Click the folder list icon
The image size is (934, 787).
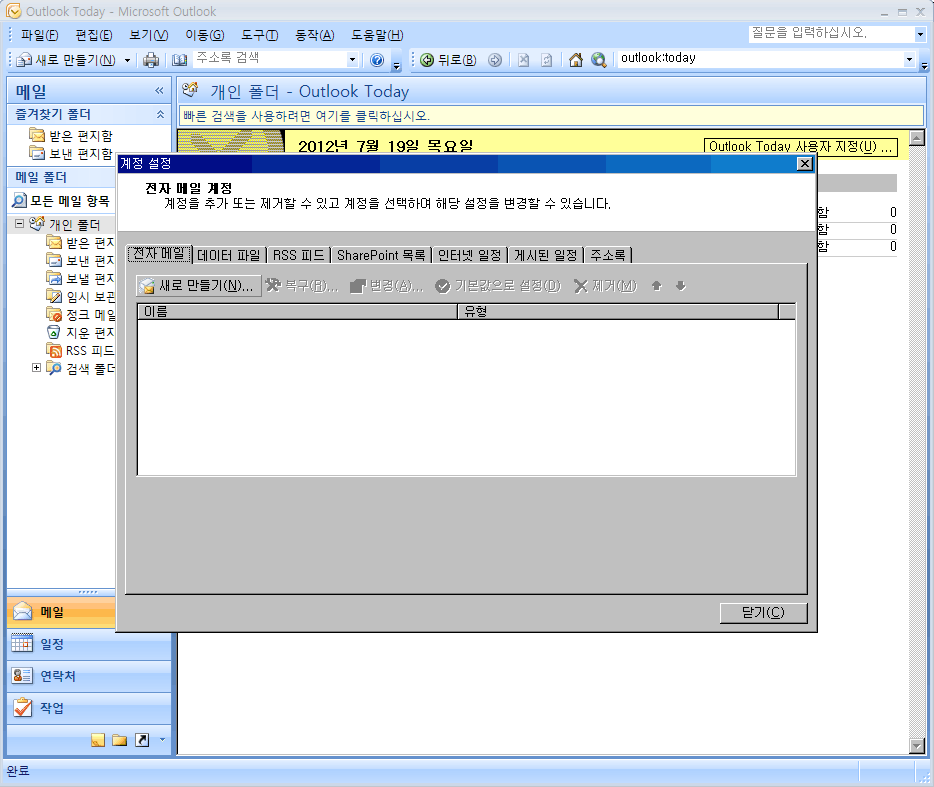[x=120, y=740]
